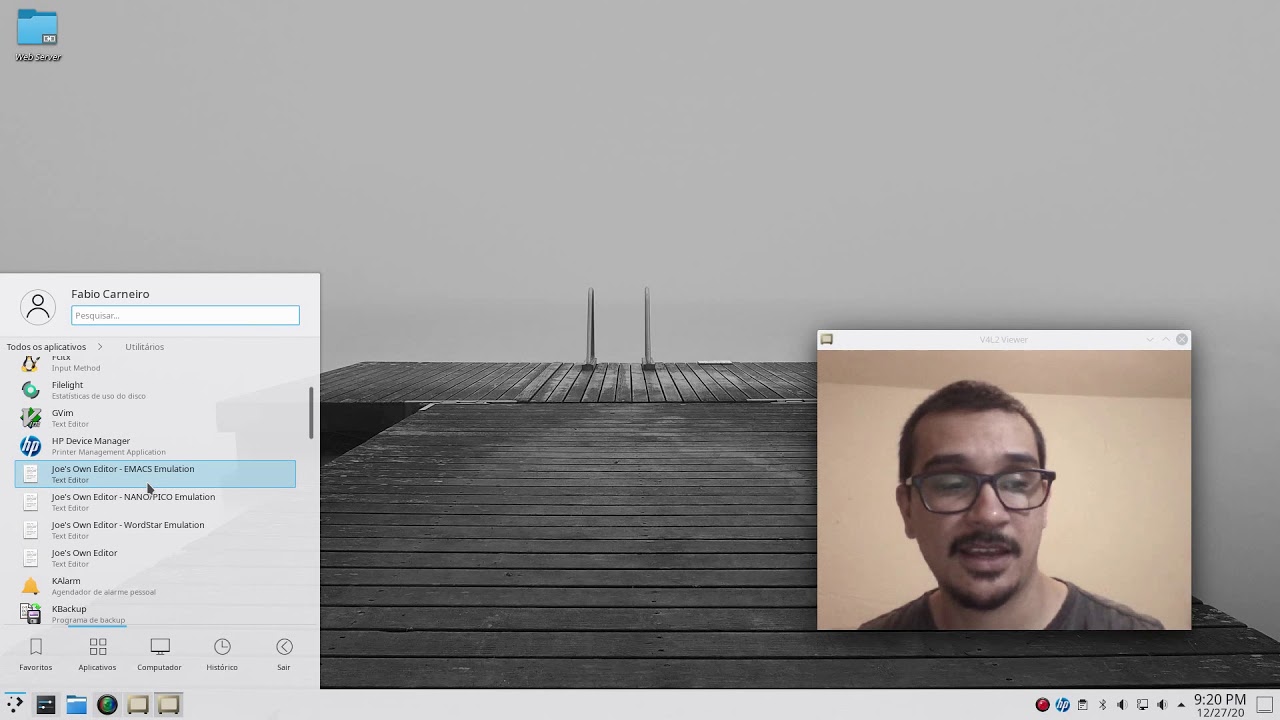This screenshot has width=1280, height=720.
Task: Launch GVim text editor
Action: point(155,418)
